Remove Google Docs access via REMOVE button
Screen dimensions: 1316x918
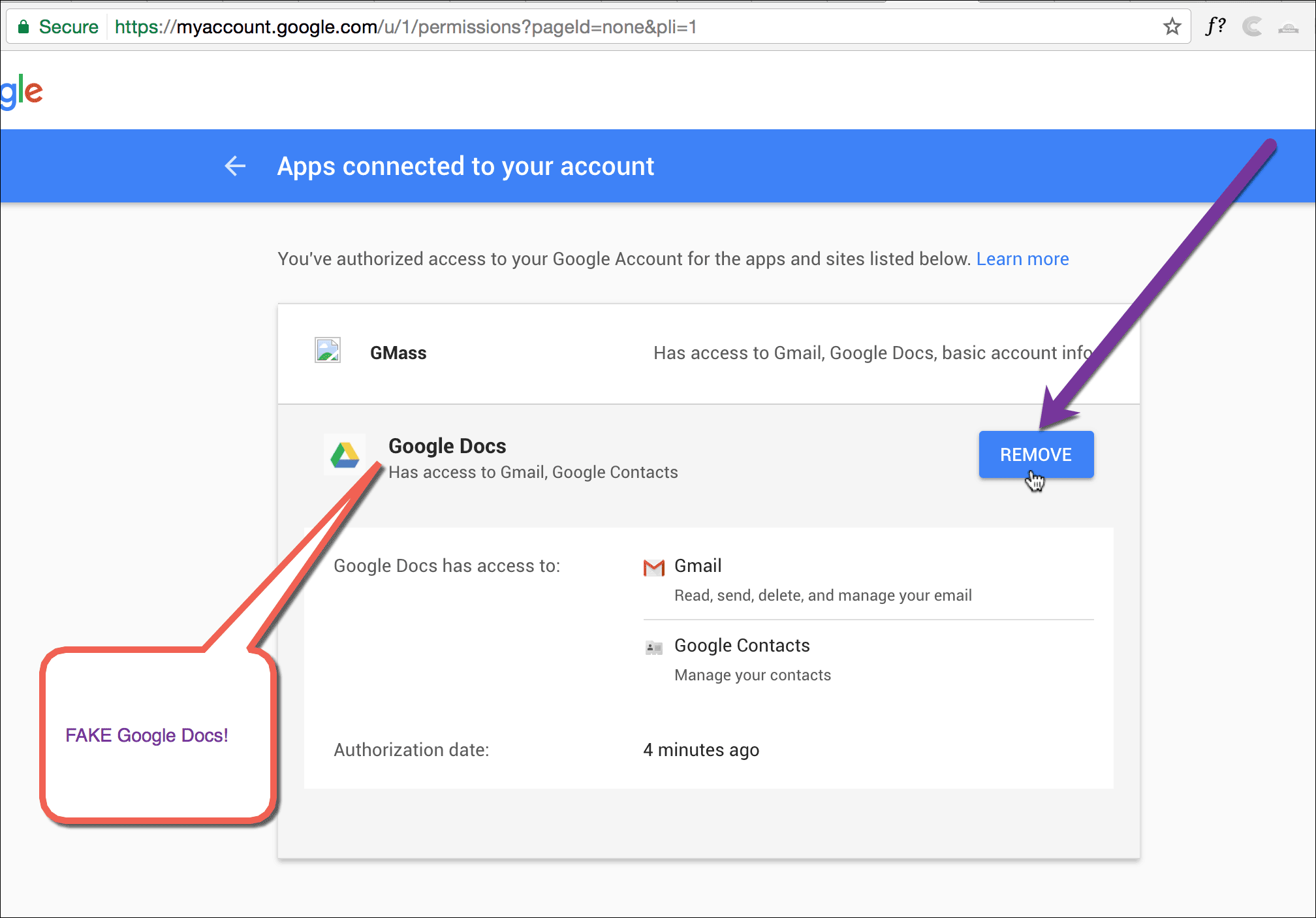click(x=1035, y=454)
